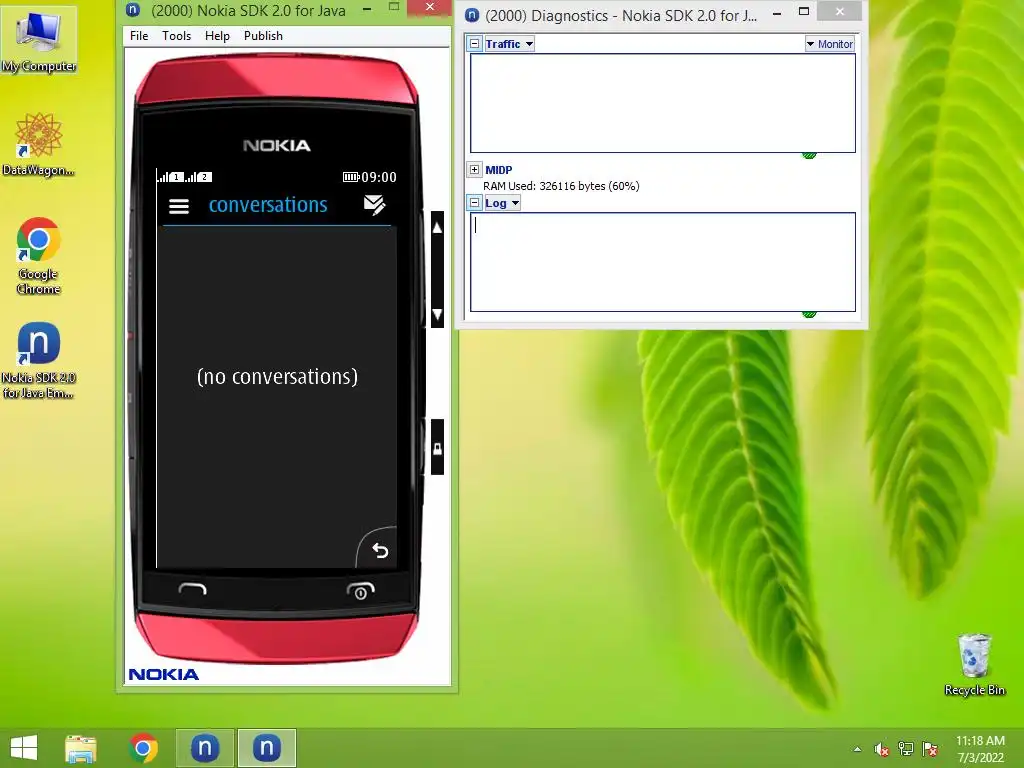Click inside the Traffic output area
Image resolution: width=1024 pixels, height=768 pixels.
click(663, 103)
